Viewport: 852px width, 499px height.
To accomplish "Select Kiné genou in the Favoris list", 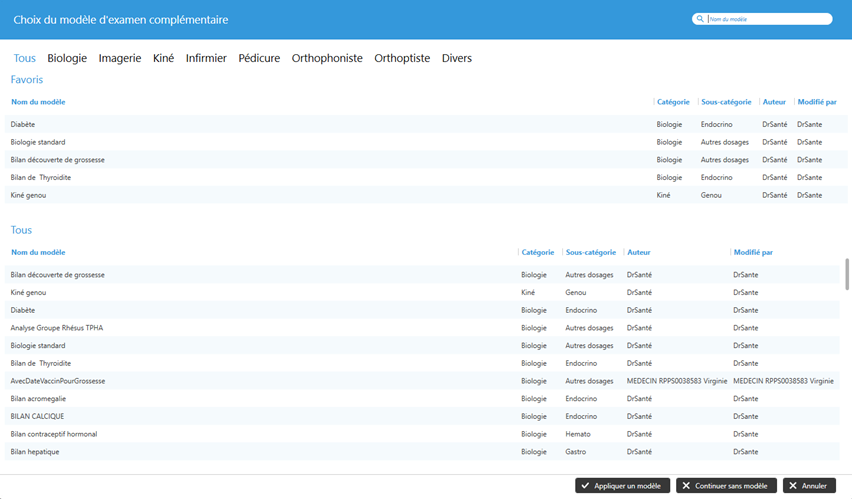I will 28,195.
